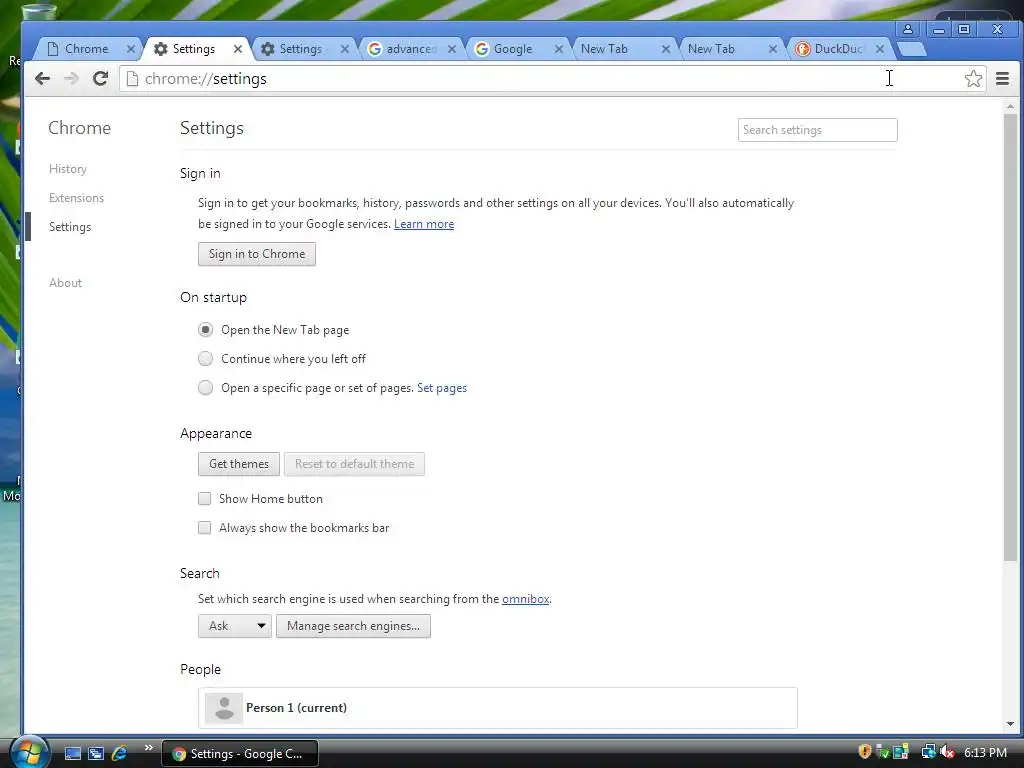Open About in the sidebar
Screen dimensions: 1024x768
[x=65, y=283]
